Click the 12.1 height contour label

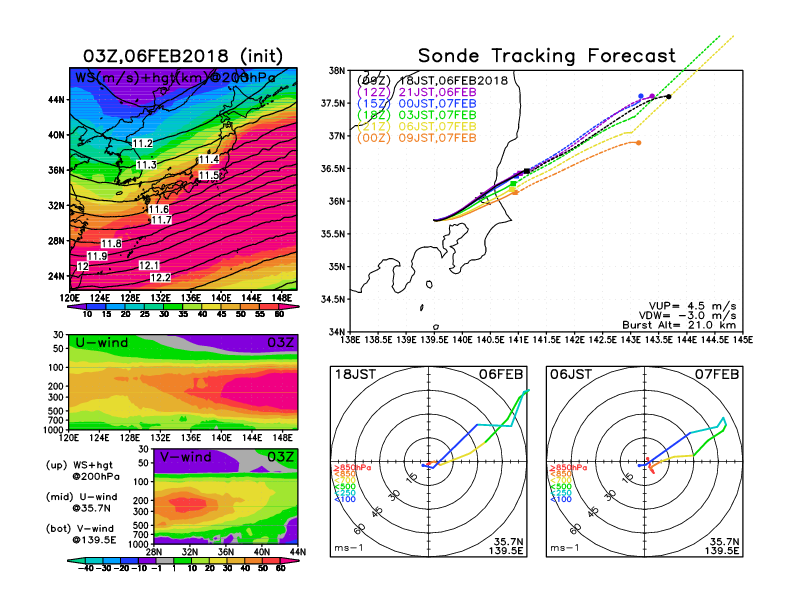click(149, 265)
